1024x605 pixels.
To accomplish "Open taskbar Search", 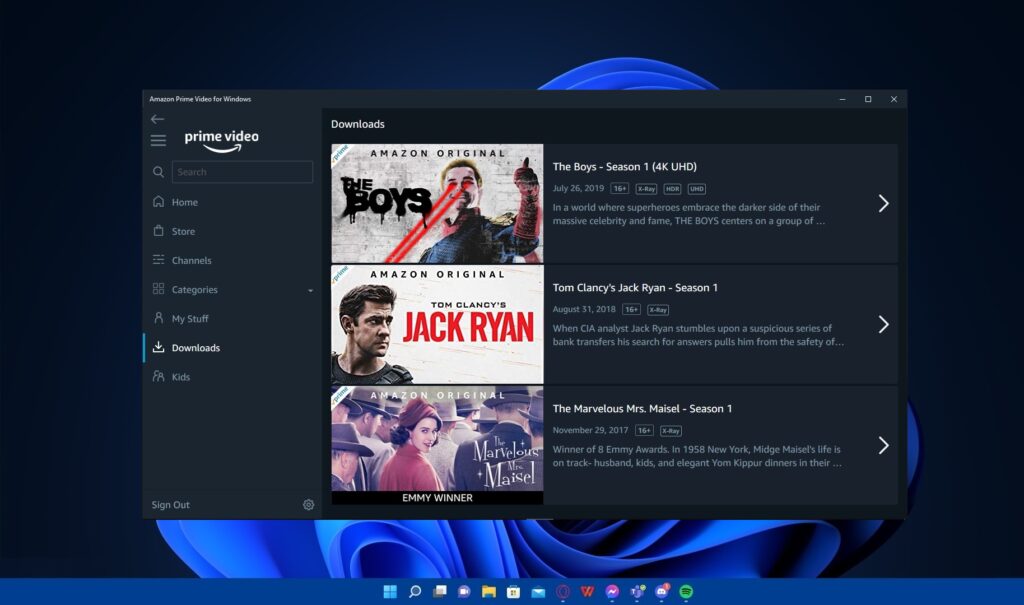I will point(415,591).
